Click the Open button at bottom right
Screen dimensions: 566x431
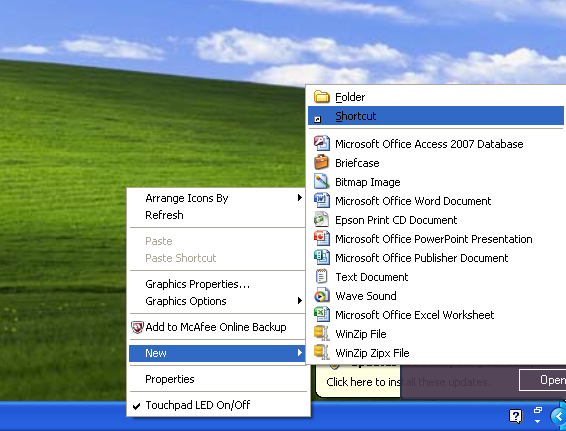point(543,380)
